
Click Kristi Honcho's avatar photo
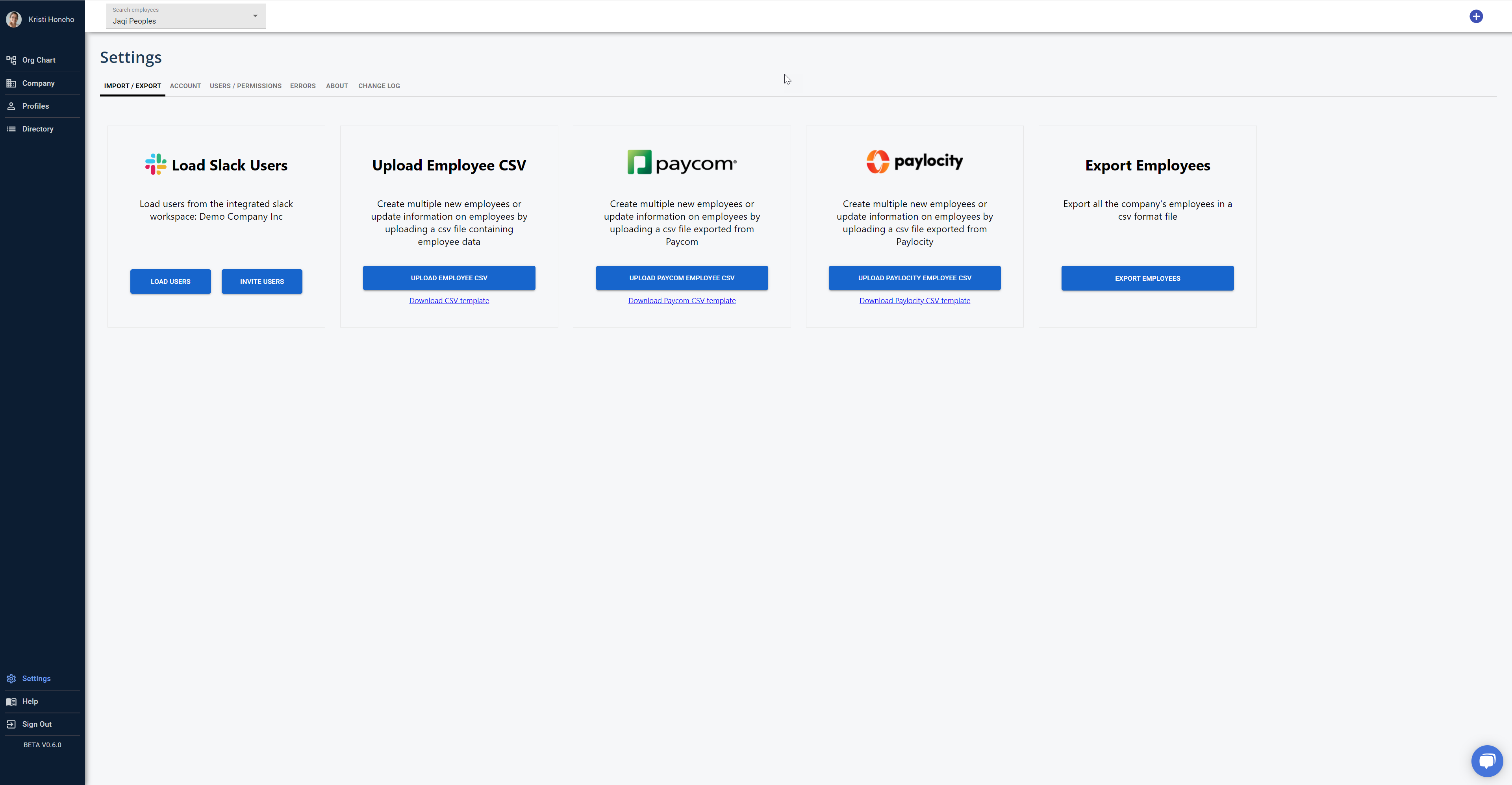tap(13, 19)
